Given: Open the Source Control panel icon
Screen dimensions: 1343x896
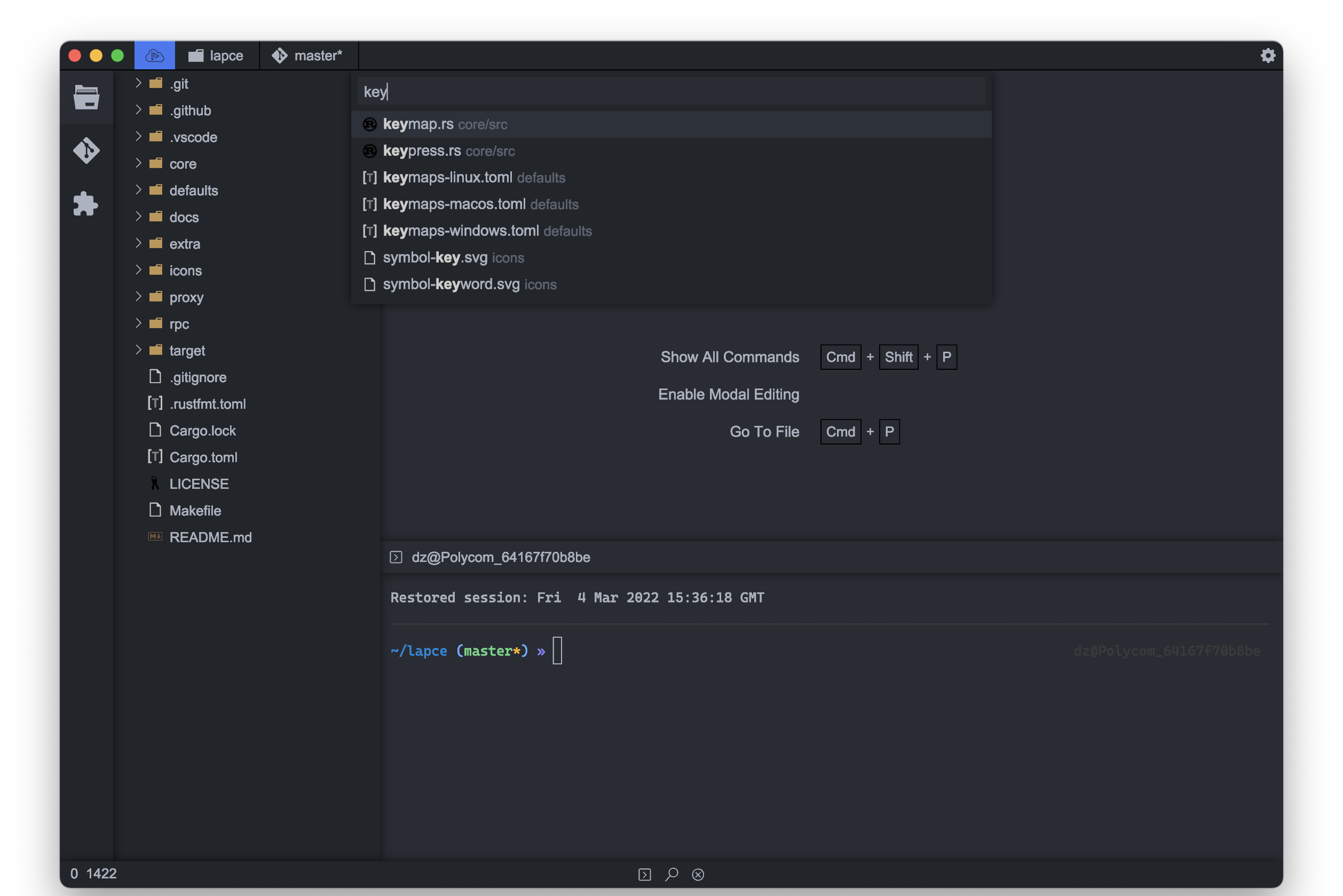Looking at the screenshot, I should tap(86, 150).
